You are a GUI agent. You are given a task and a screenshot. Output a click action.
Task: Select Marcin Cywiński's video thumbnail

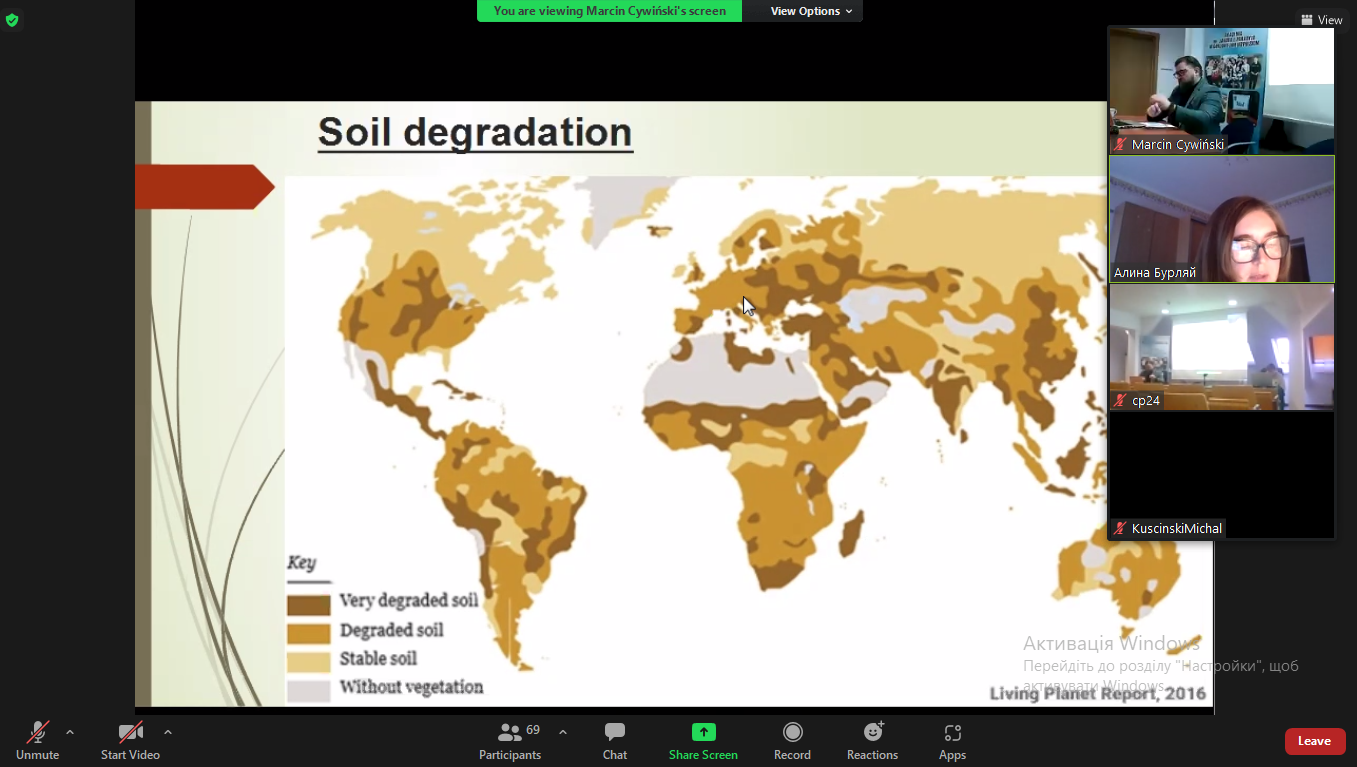tap(1221, 91)
